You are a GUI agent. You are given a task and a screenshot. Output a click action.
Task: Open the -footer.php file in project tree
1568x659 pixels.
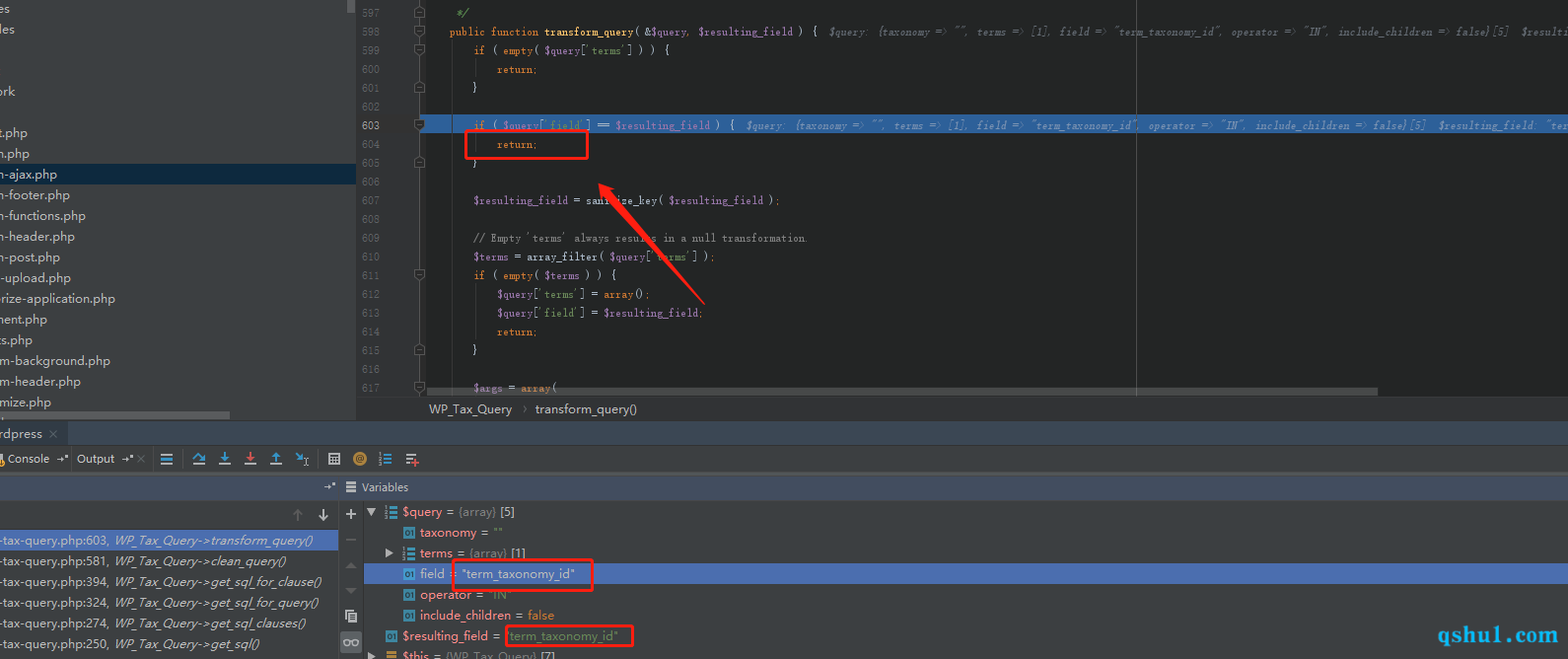click(36, 195)
